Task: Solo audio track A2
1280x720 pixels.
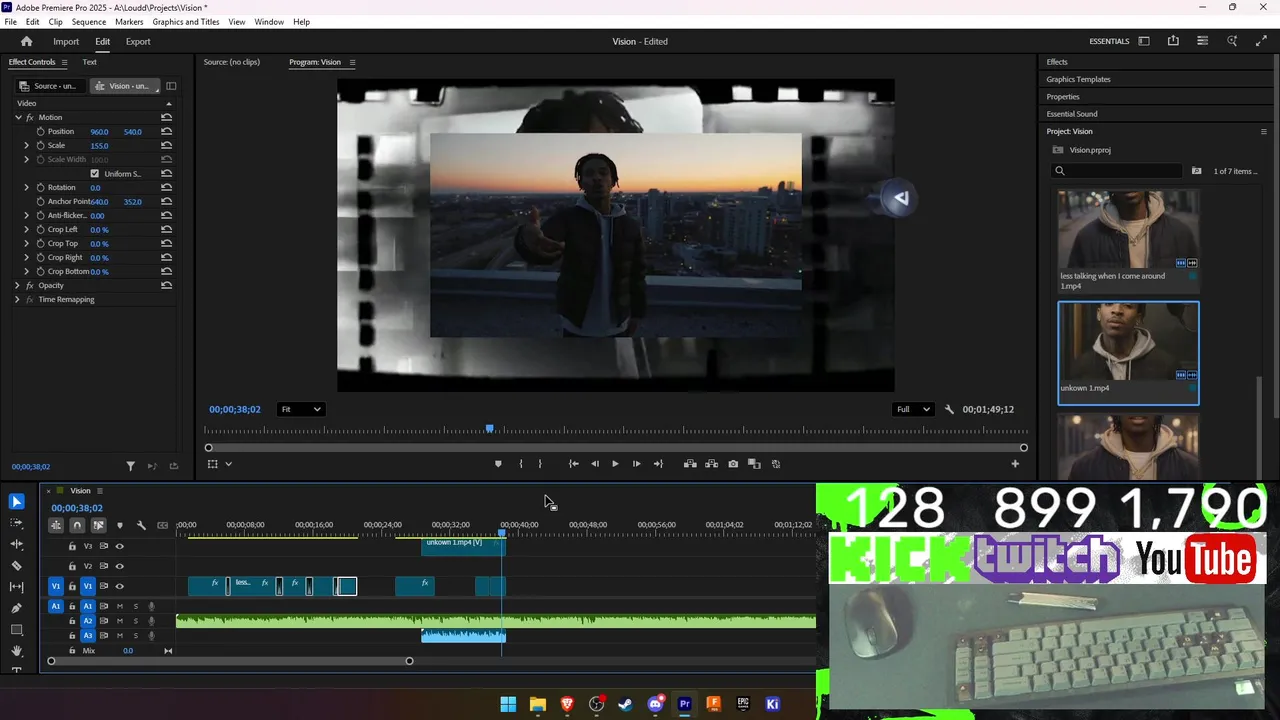Action: 136,621
